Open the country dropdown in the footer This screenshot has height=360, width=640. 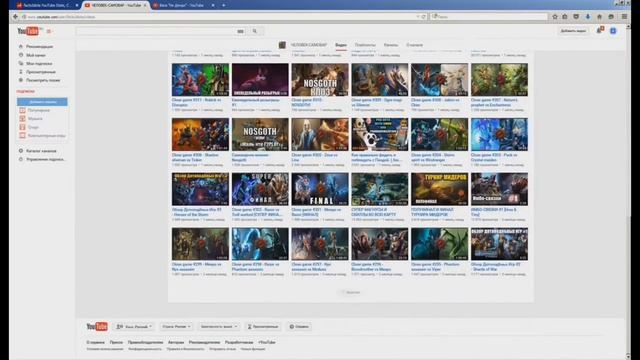pyautogui.click(x=176, y=327)
